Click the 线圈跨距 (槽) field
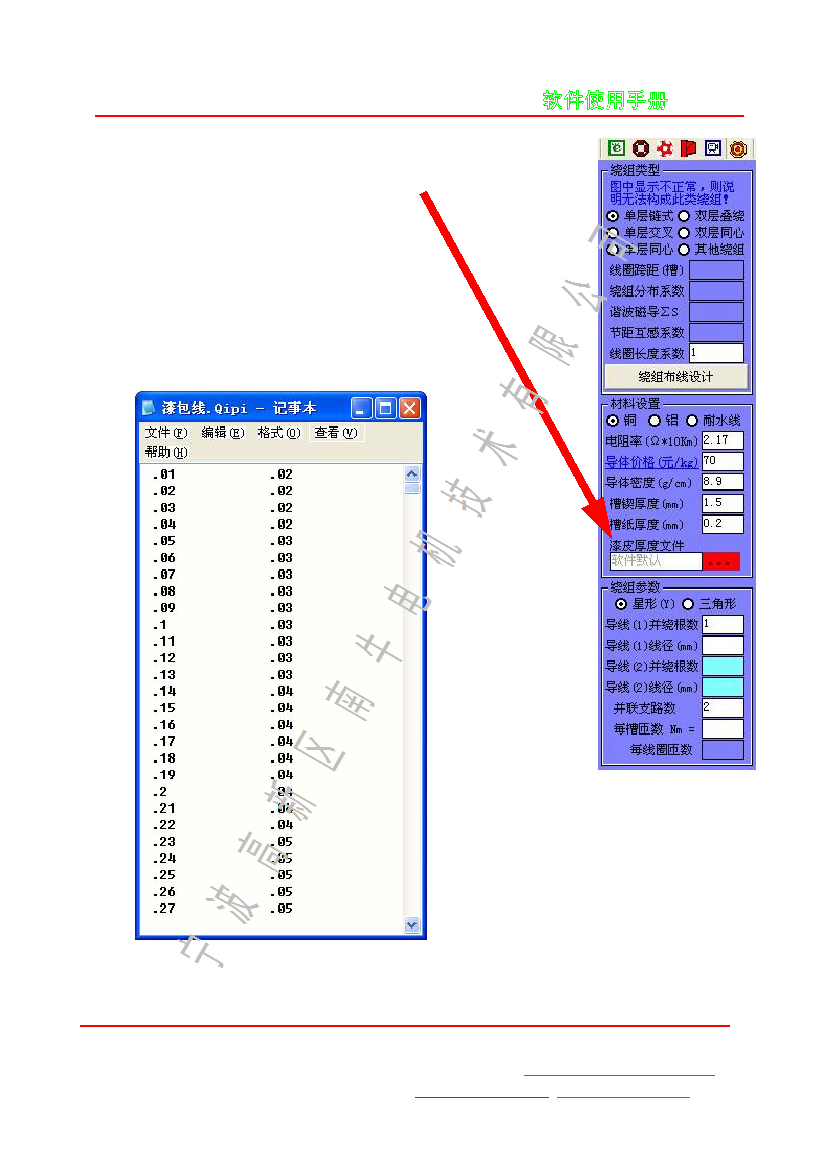Viewport: 826px width, 1169px height. click(x=716, y=270)
